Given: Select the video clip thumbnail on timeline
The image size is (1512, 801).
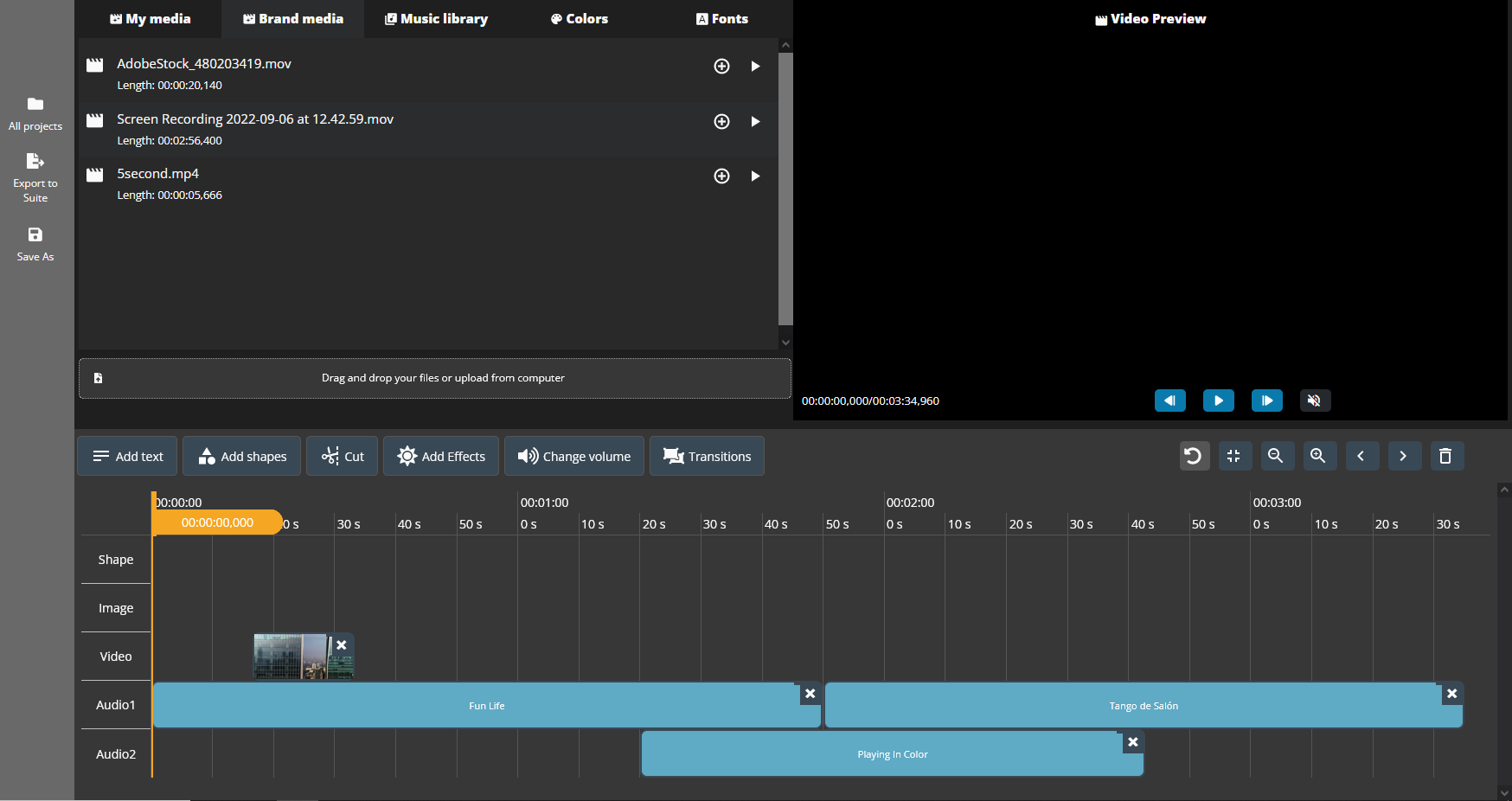Looking at the screenshot, I should point(292,657).
